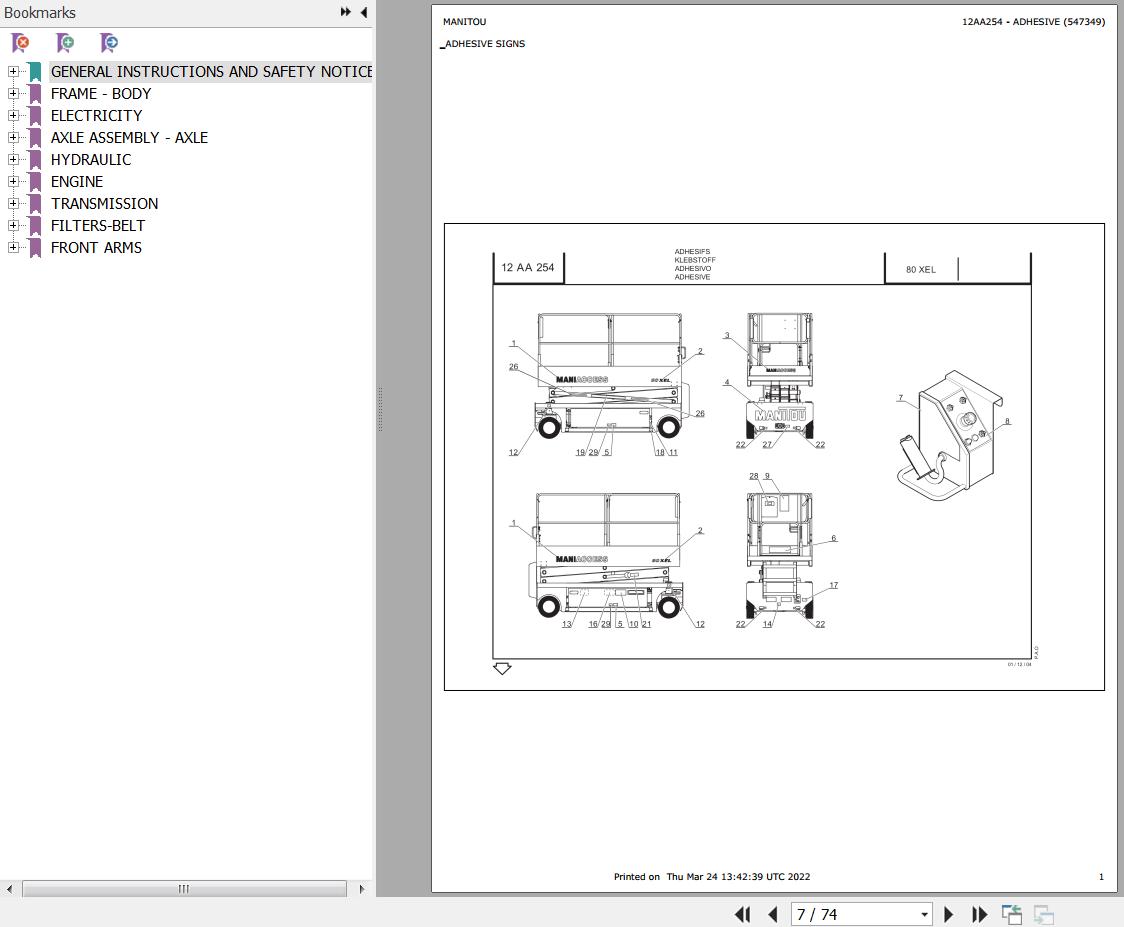Expand all bookmarks with double-arrow icon
Image resolution: width=1124 pixels, height=927 pixels.
pyautogui.click(x=346, y=12)
